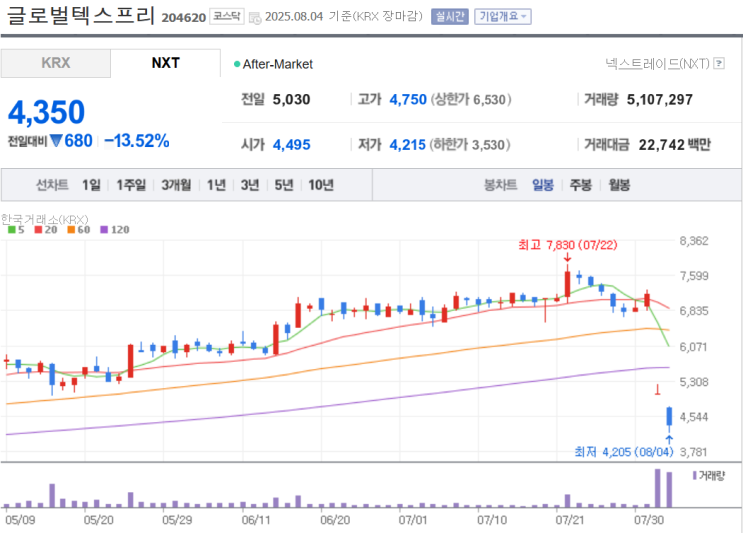Select the 주봉 weekly candle chart
Viewport: 743px width, 533px height.
pos(580,185)
